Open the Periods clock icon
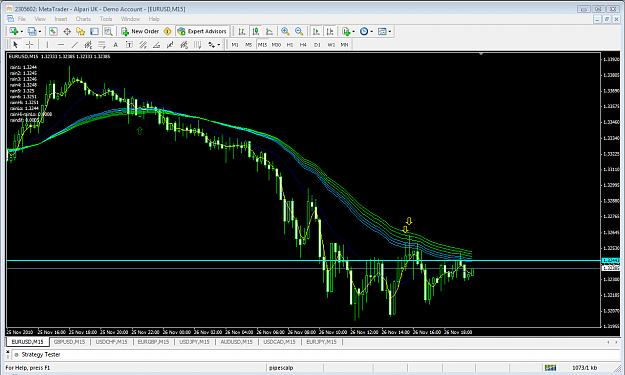 coord(364,31)
